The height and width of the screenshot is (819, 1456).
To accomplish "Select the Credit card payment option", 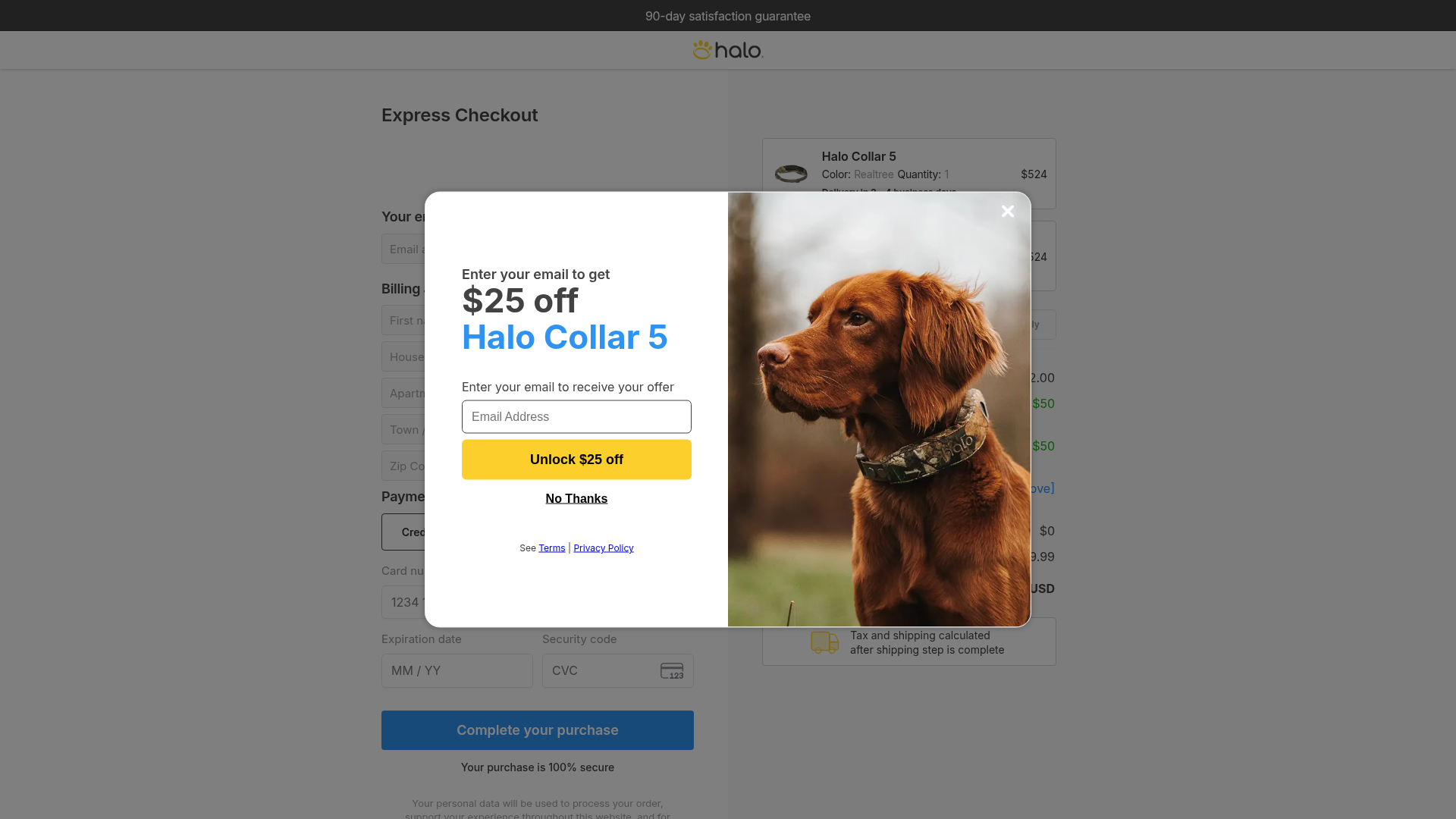I will pos(403,532).
